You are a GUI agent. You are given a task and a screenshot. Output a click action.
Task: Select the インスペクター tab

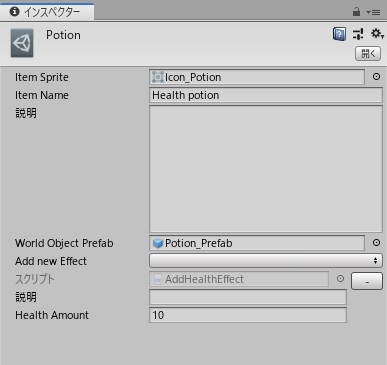pyautogui.click(x=47, y=12)
